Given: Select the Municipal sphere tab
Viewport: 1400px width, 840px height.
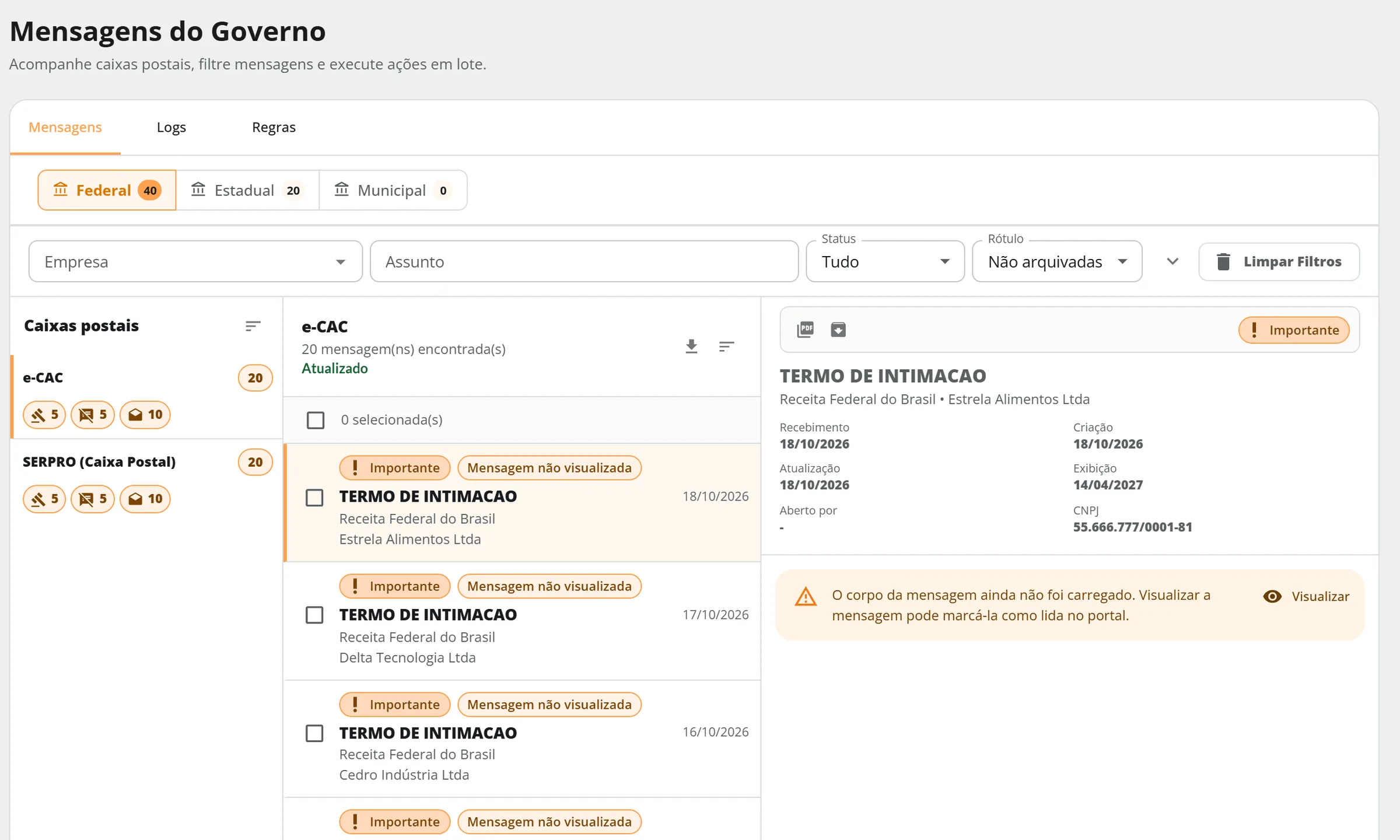Looking at the screenshot, I should (x=393, y=190).
